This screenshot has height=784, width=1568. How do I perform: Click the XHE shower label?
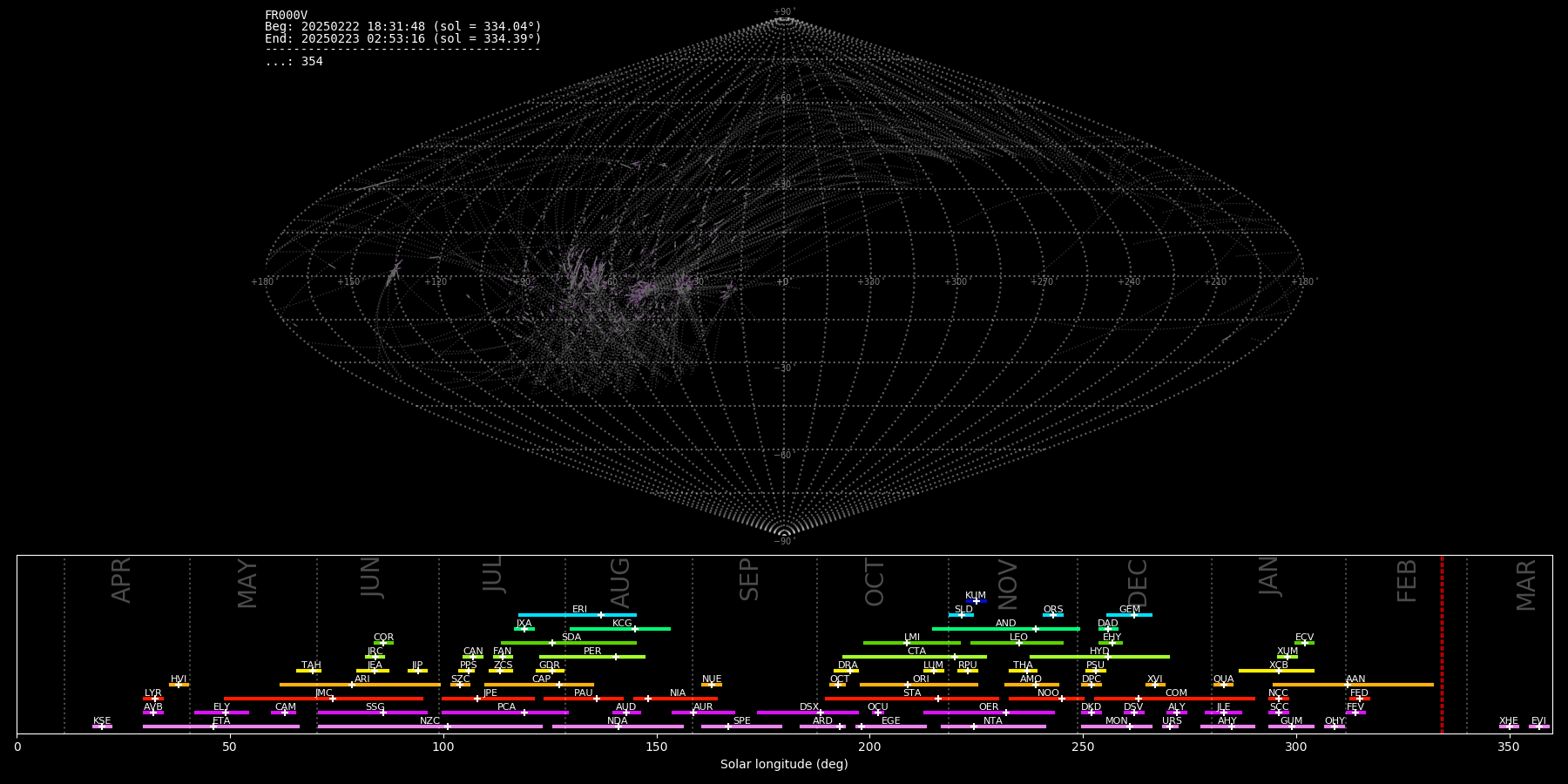click(1509, 721)
